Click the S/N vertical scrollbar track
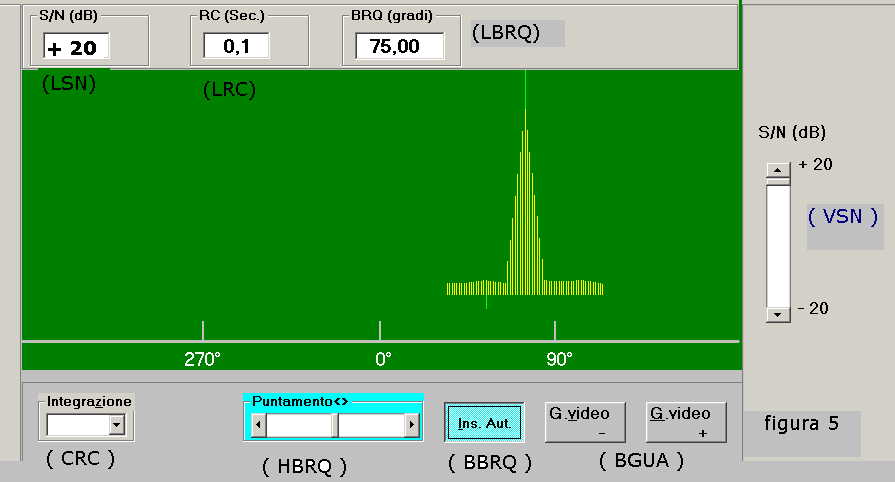The image size is (895, 482). click(777, 241)
